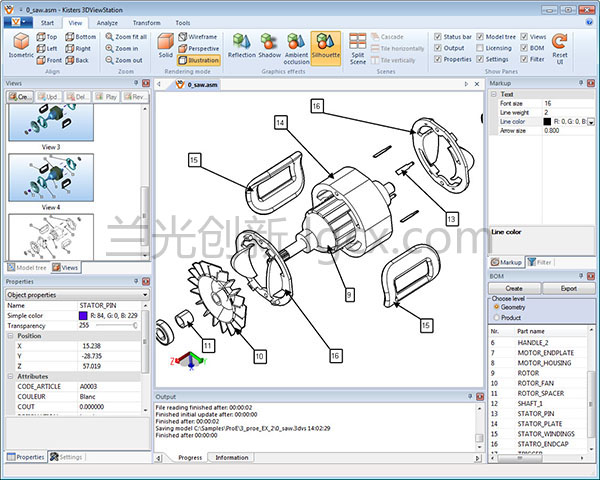Enable the Licensing pane checkbox

pyautogui.click(x=478, y=47)
